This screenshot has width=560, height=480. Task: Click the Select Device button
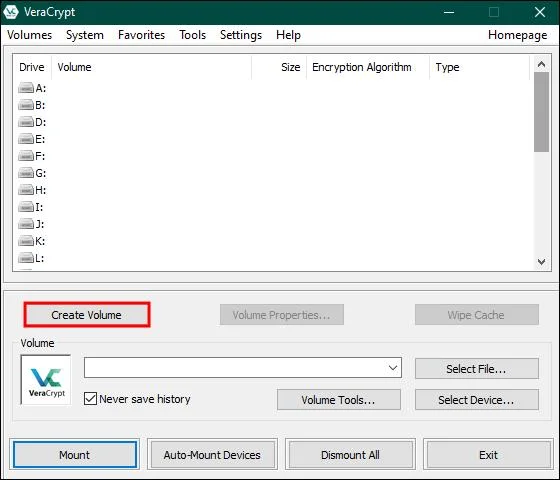[x=477, y=400]
